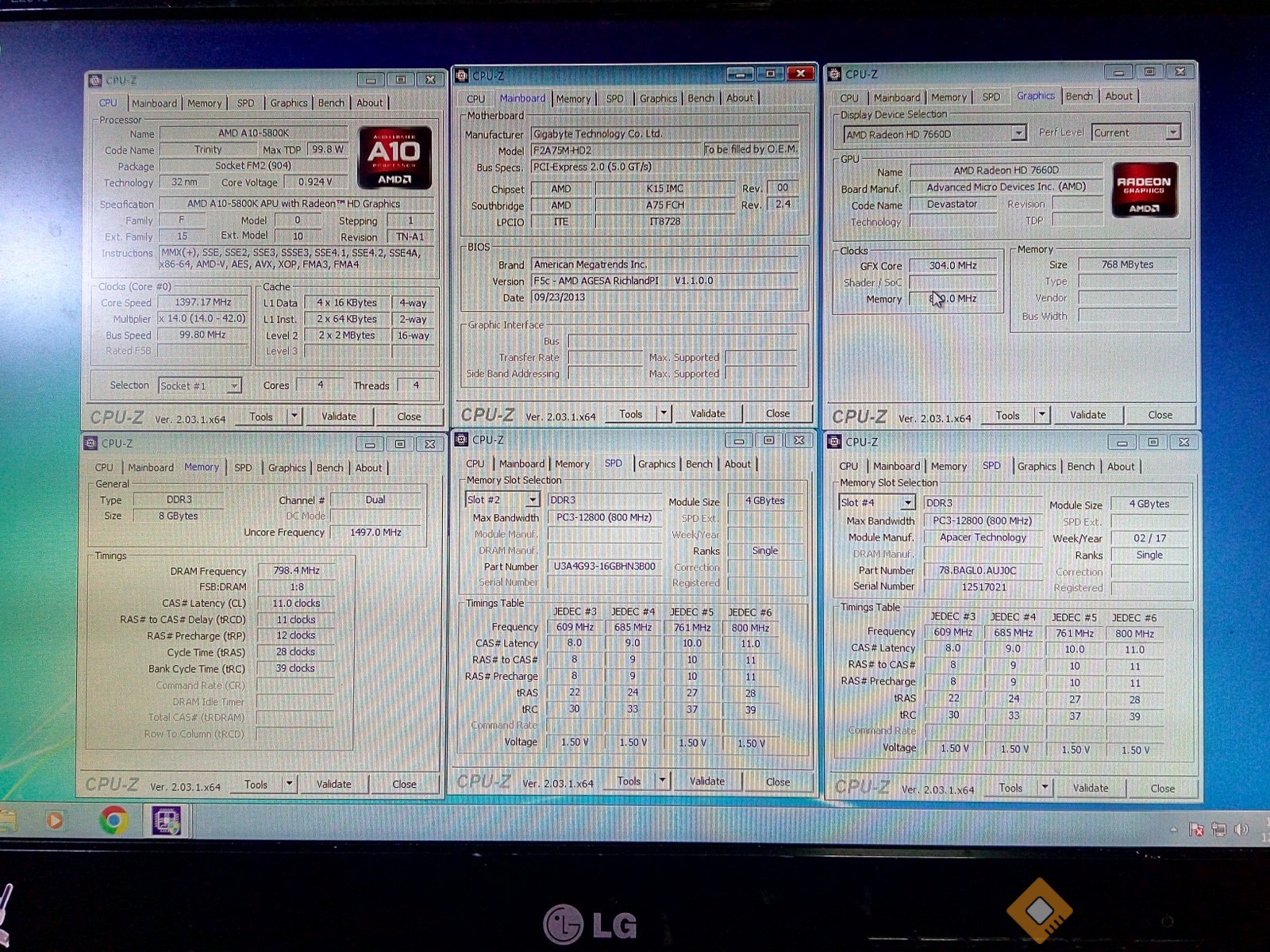Click the 768 MBytes memory size value
This screenshot has width=1270, height=952.
click(x=1127, y=265)
